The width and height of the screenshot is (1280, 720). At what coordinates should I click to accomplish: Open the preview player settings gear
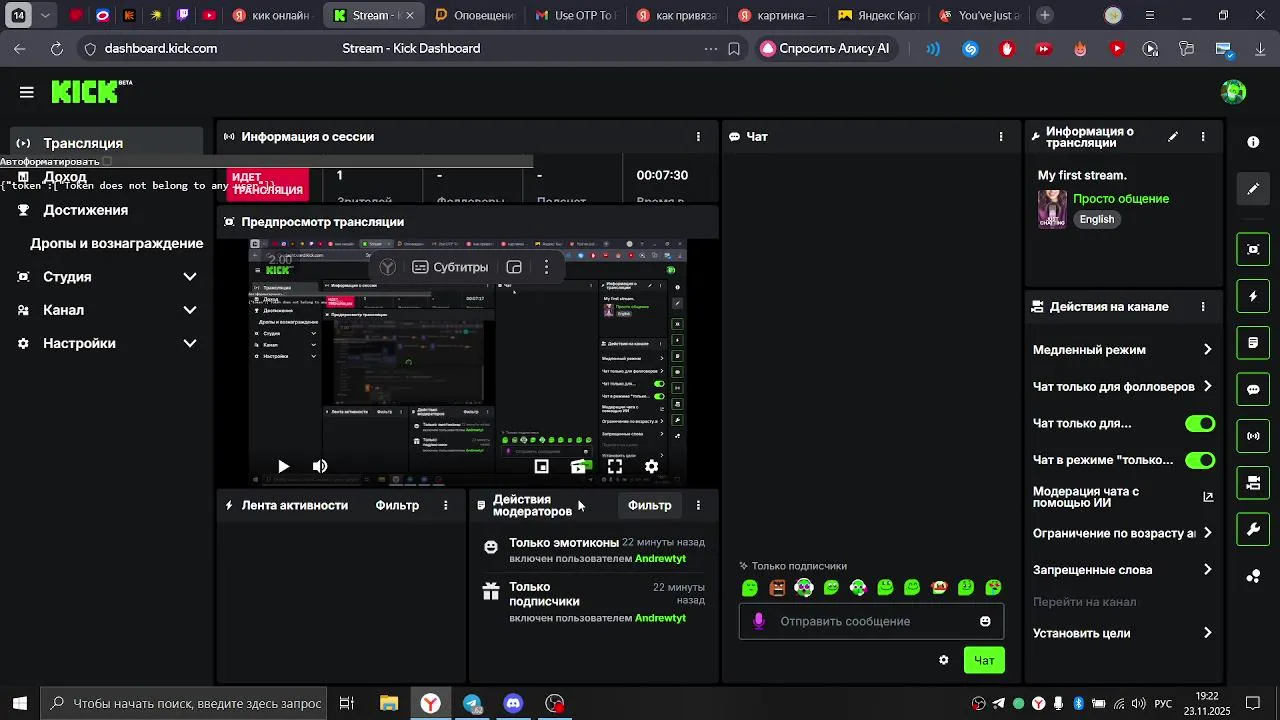tap(652, 466)
